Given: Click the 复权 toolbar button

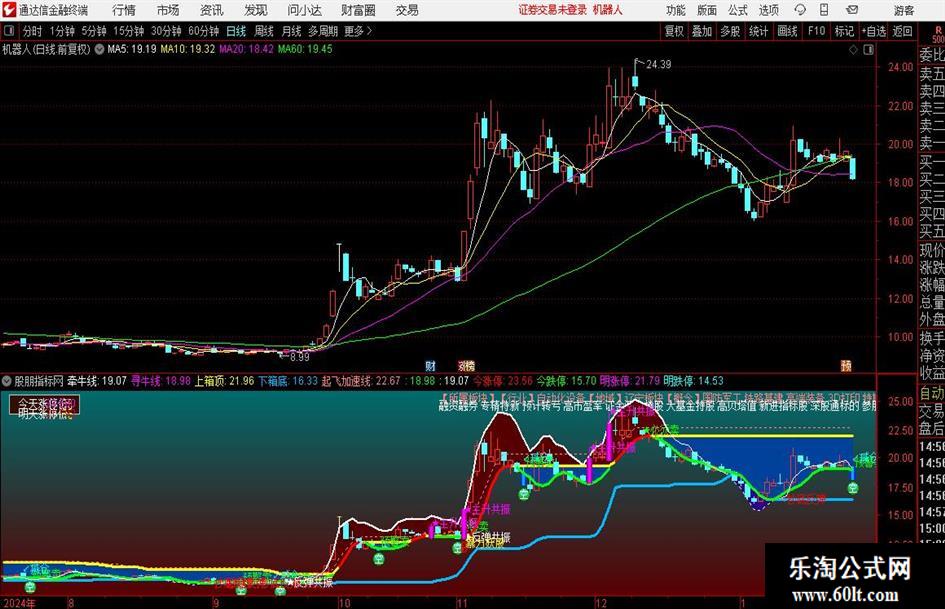Looking at the screenshot, I should coord(674,31).
